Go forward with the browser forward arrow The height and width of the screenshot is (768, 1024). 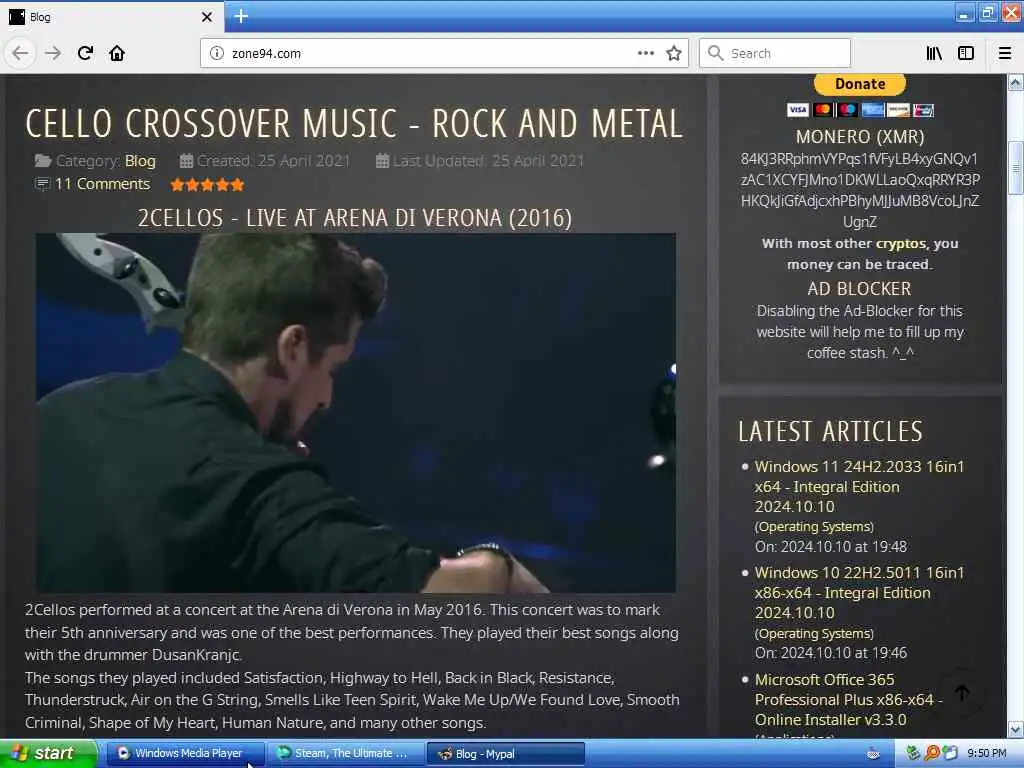[53, 53]
